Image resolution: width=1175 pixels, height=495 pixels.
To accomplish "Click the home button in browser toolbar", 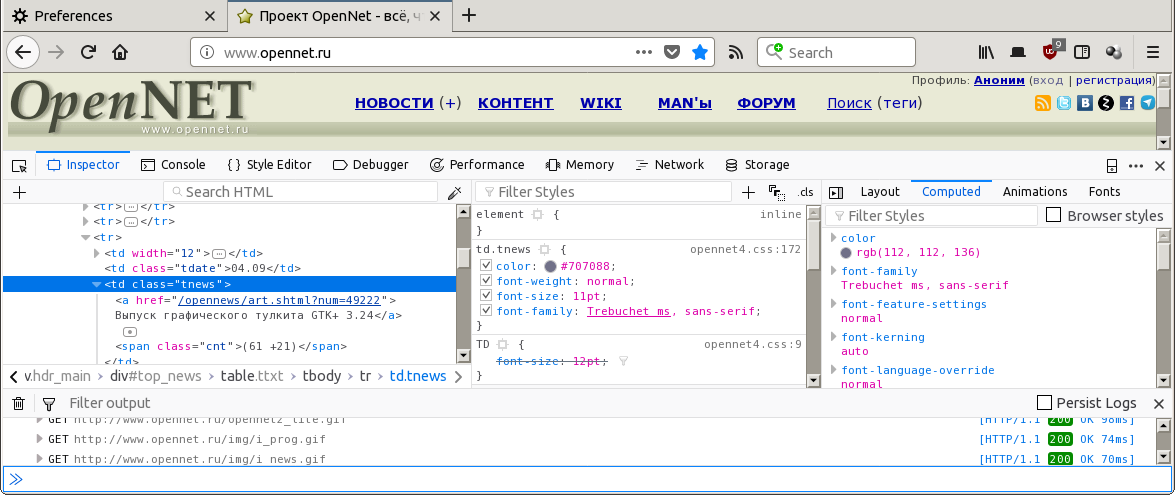I will [x=120, y=52].
